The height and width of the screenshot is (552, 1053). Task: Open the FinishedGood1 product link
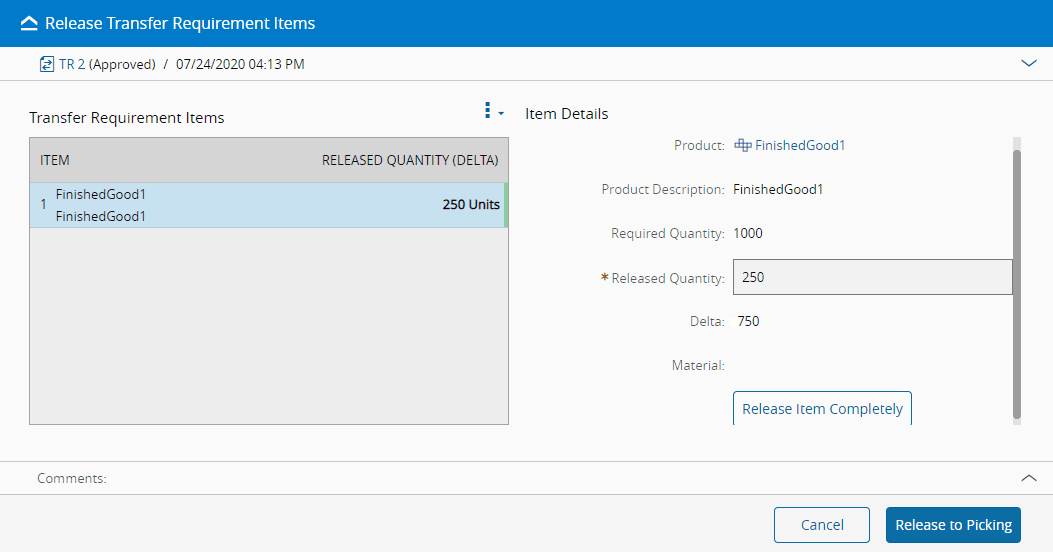(800, 145)
